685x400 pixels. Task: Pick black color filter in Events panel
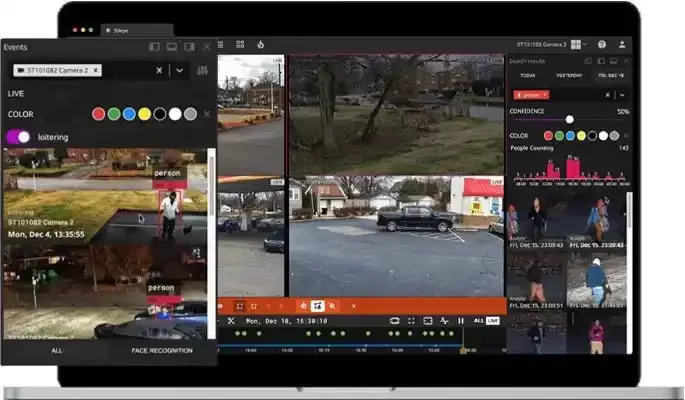pos(160,114)
